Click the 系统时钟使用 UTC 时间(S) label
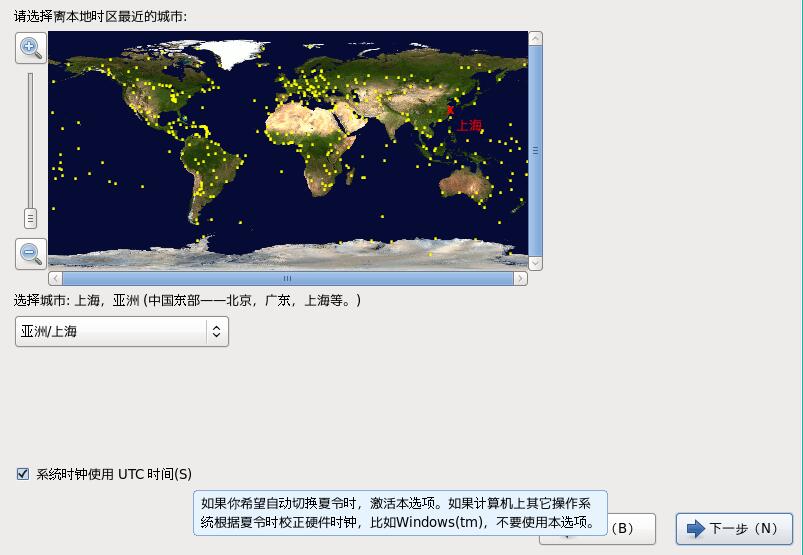The width and height of the screenshot is (803, 555). [x=114, y=474]
